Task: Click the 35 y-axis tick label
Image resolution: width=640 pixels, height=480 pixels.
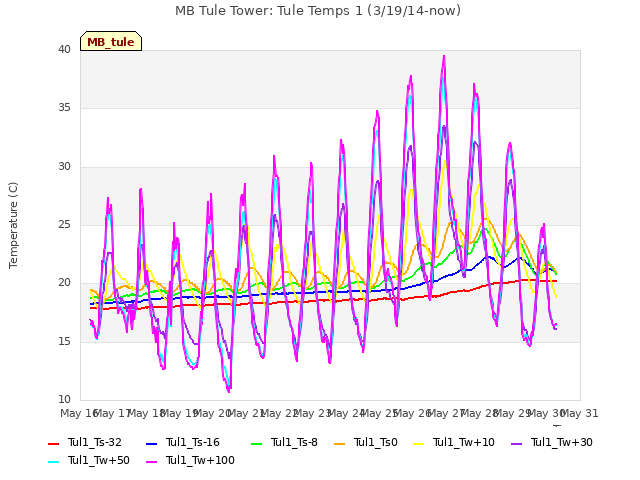Action: click(64, 108)
